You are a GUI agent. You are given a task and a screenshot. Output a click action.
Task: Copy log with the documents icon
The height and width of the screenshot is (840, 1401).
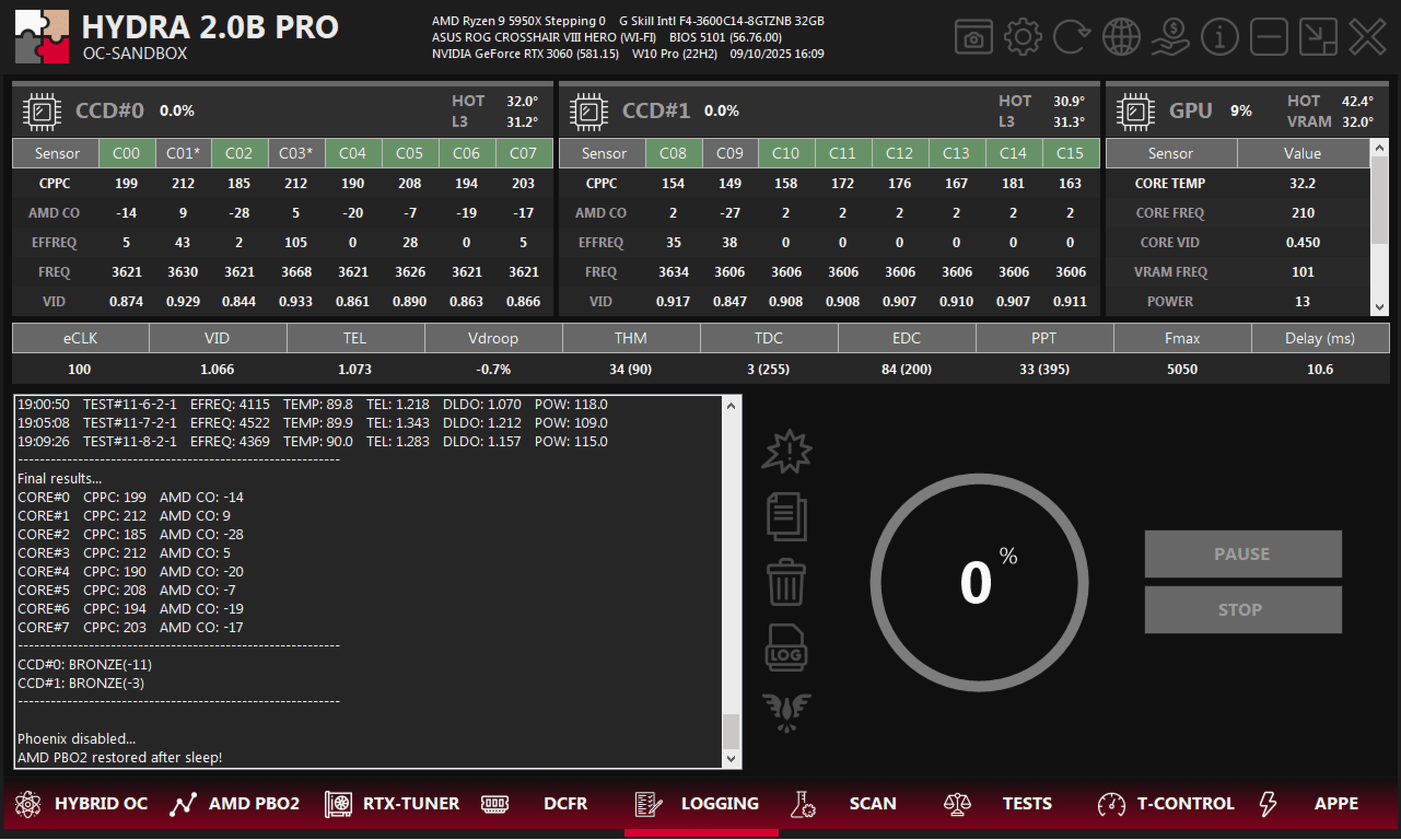(x=786, y=517)
